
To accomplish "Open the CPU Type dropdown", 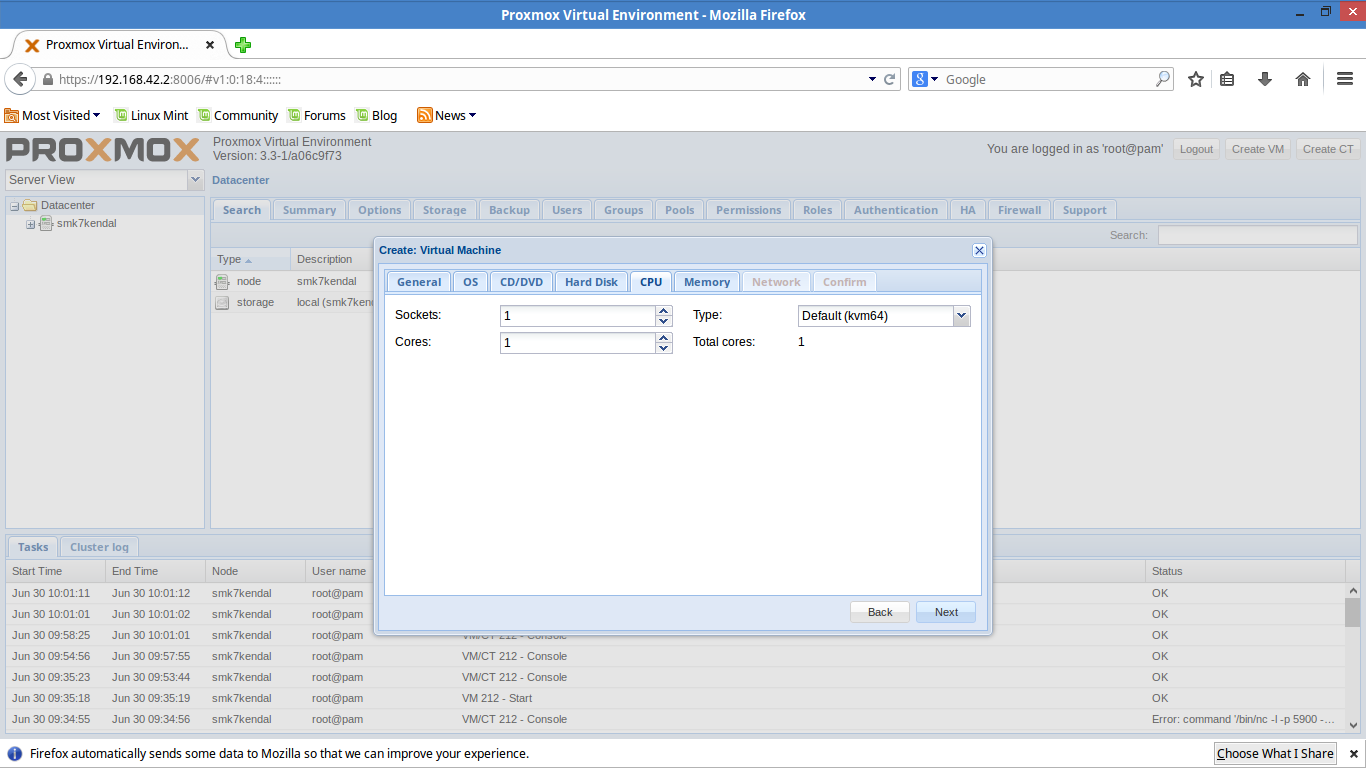I will click(x=961, y=316).
